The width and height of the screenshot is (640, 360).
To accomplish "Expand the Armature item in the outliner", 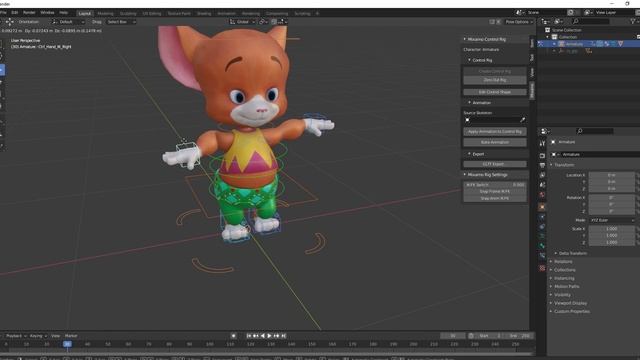I will click(554, 44).
